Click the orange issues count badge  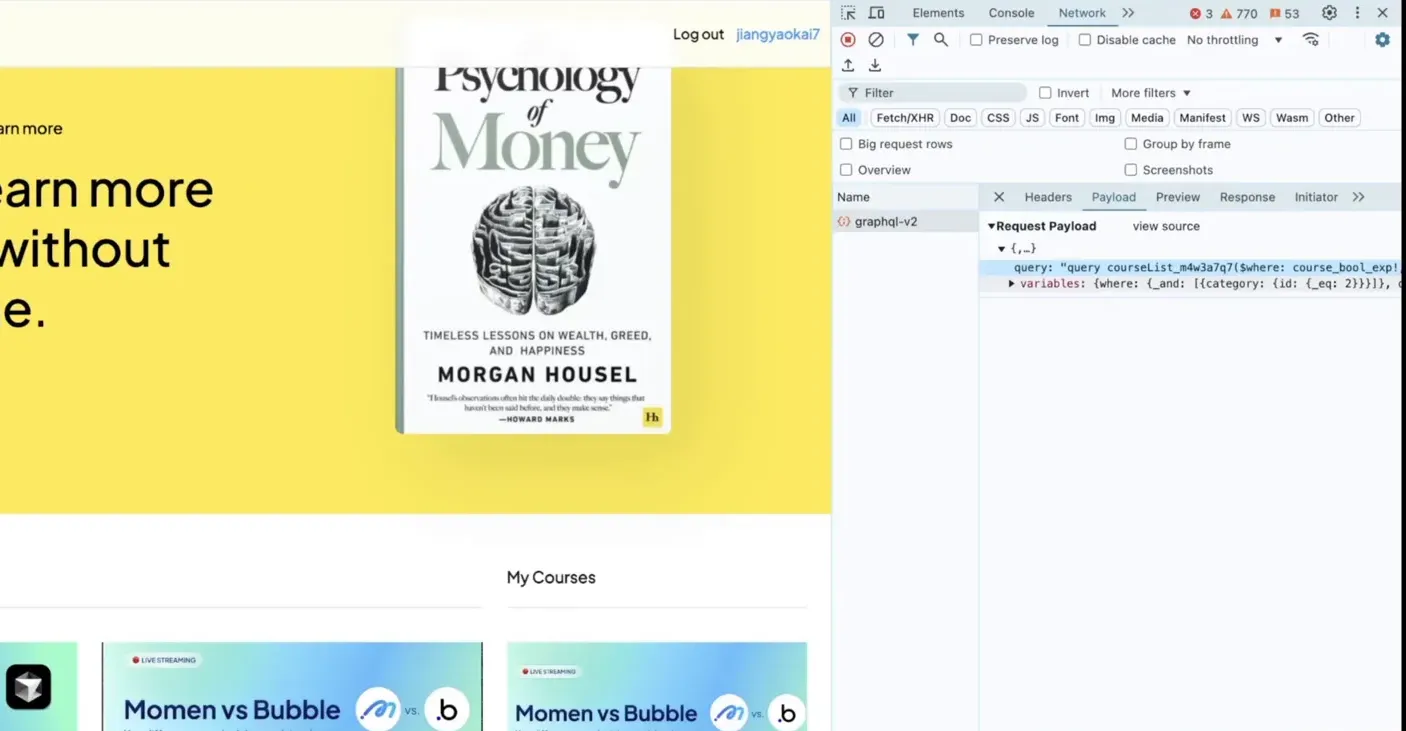tap(1284, 14)
